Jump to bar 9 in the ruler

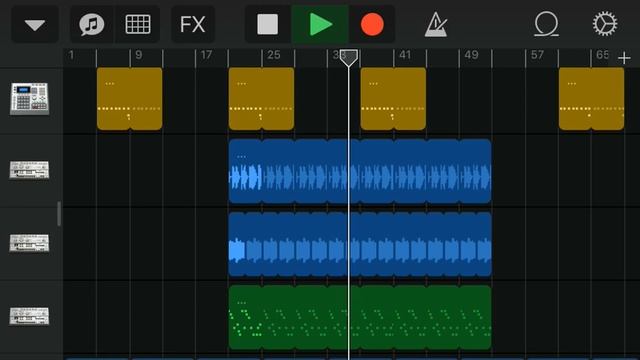coord(139,55)
